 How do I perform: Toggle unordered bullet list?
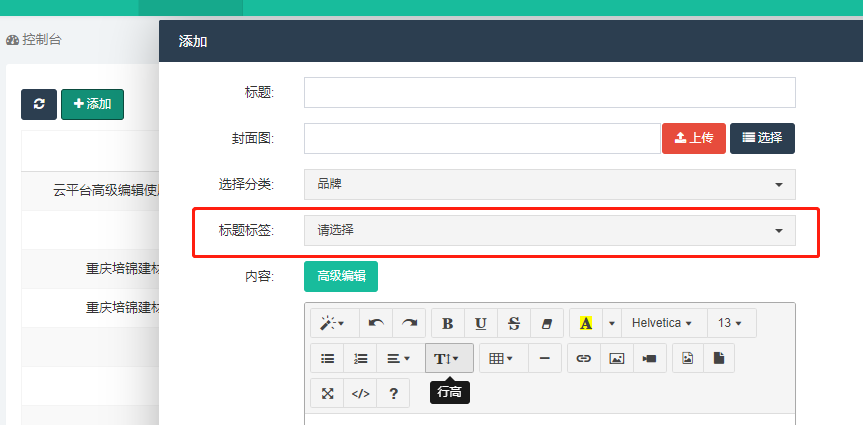(327, 358)
